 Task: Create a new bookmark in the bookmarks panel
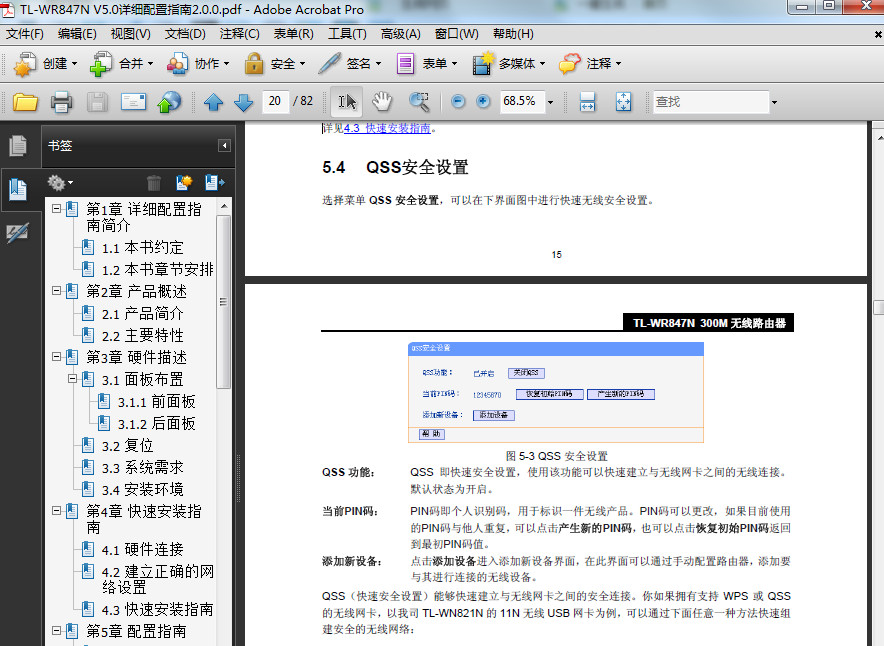[x=184, y=182]
